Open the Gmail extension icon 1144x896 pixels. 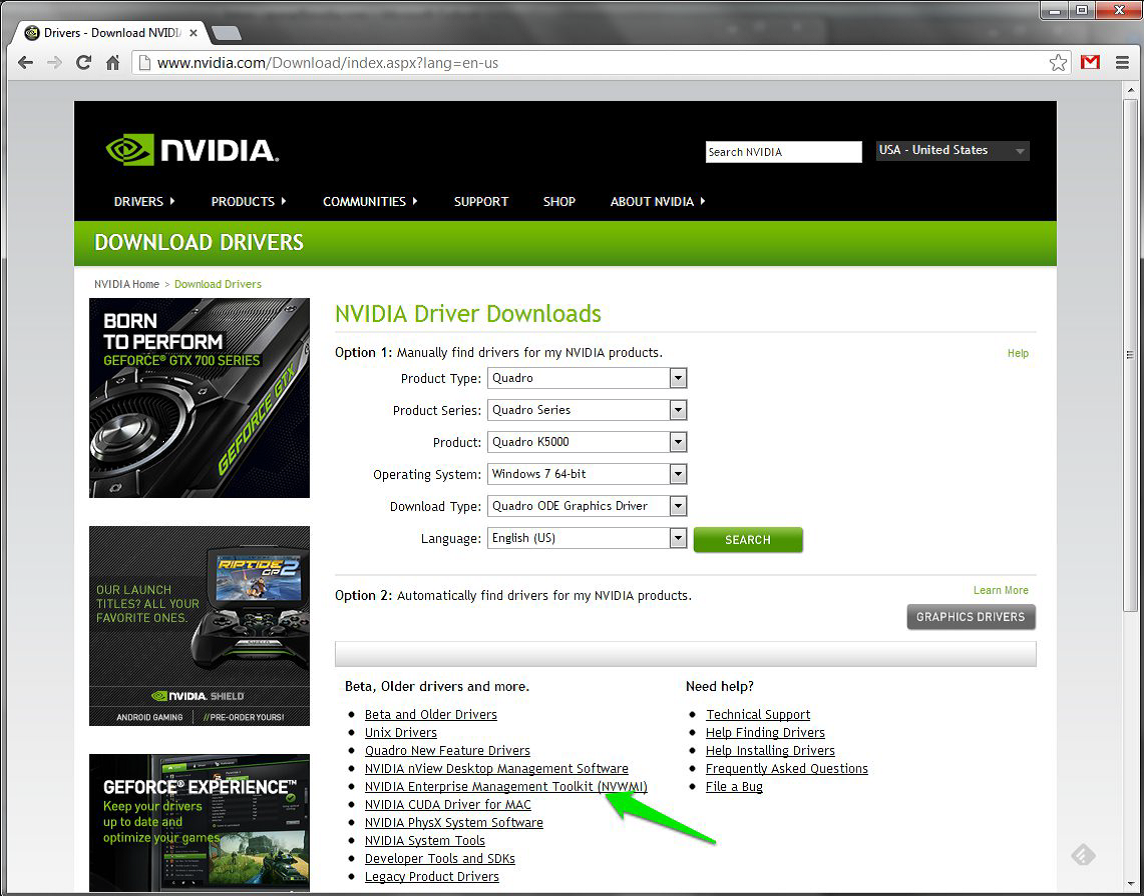click(x=1091, y=63)
